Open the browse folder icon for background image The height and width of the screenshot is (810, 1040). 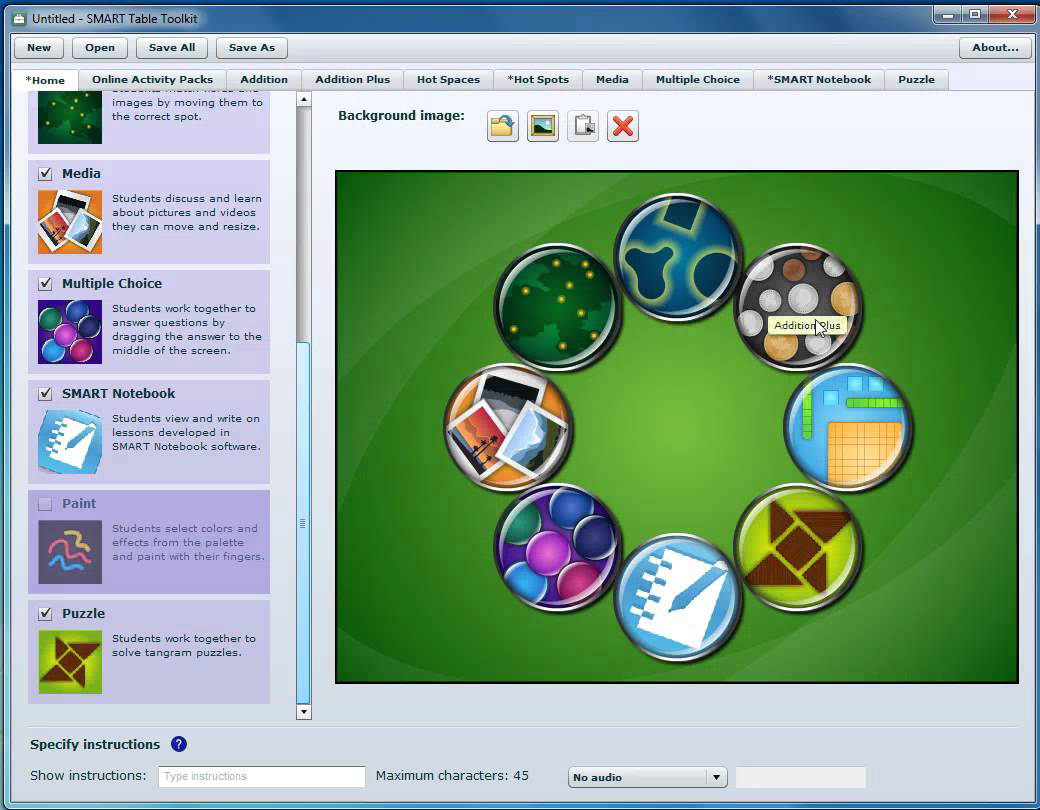click(x=503, y=126)
